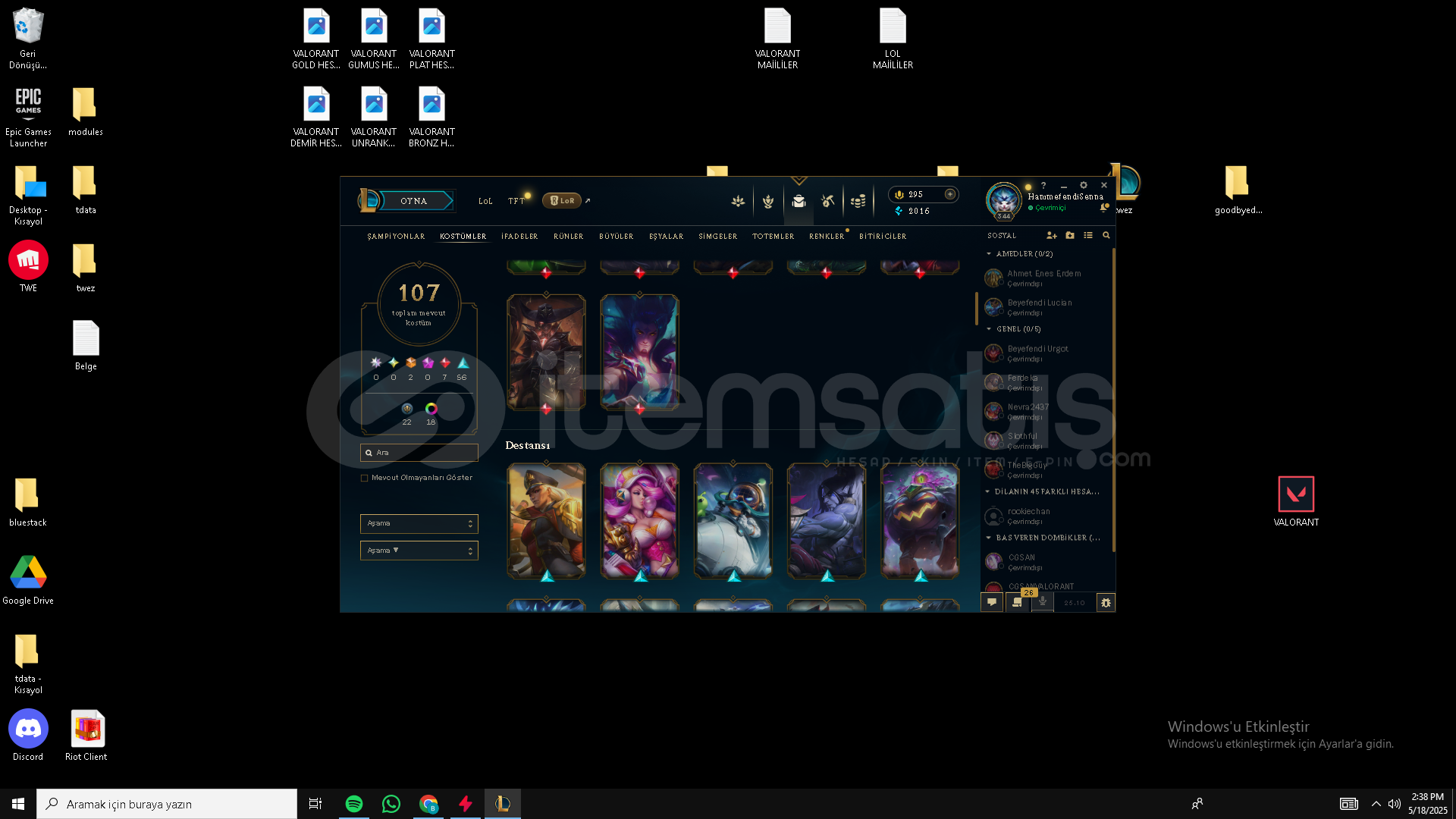Open the BÜYÜLER tab
The image size is (1456, 819).
pyautogui.click(x=617, y=237)
